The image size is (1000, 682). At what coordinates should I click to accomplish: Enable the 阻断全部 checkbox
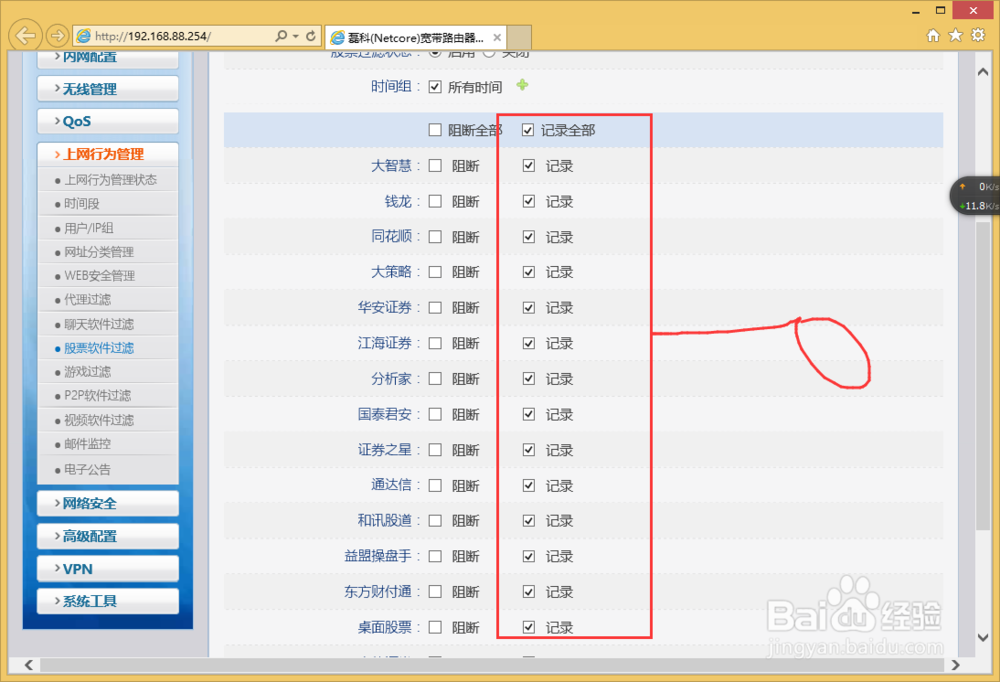point(435,129)
